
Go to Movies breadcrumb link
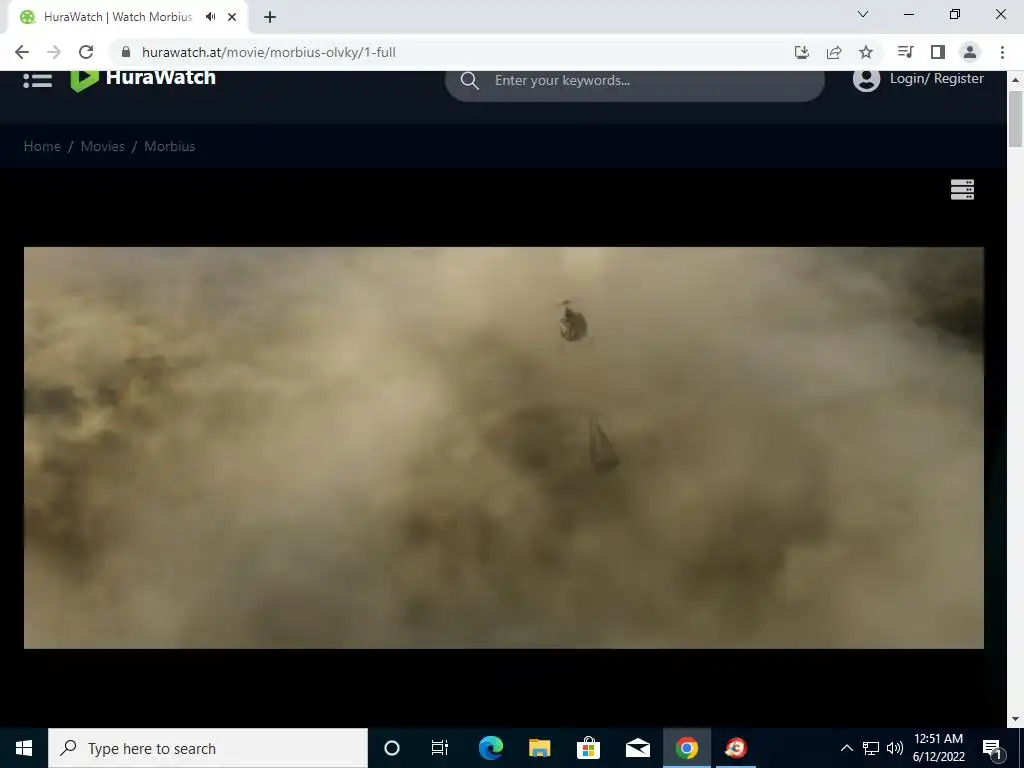coord(103,146)
